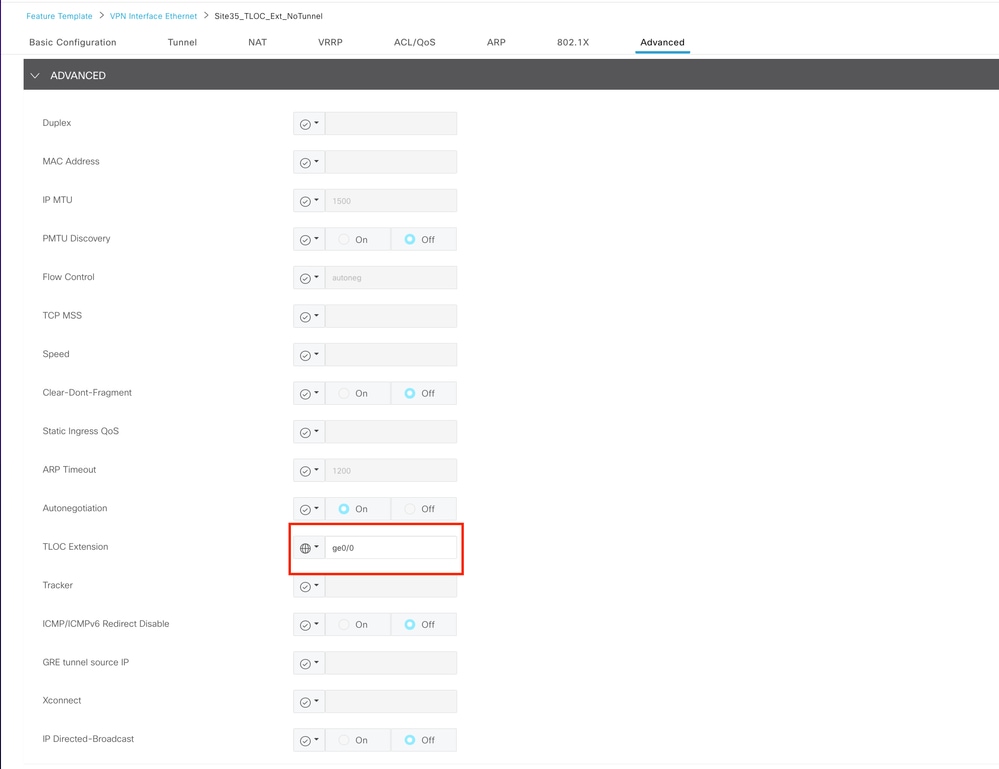This screenshot has width=999, height=769.
Task: Select PMTU Discovery Off radio
Action: click(x=410, y=240)
